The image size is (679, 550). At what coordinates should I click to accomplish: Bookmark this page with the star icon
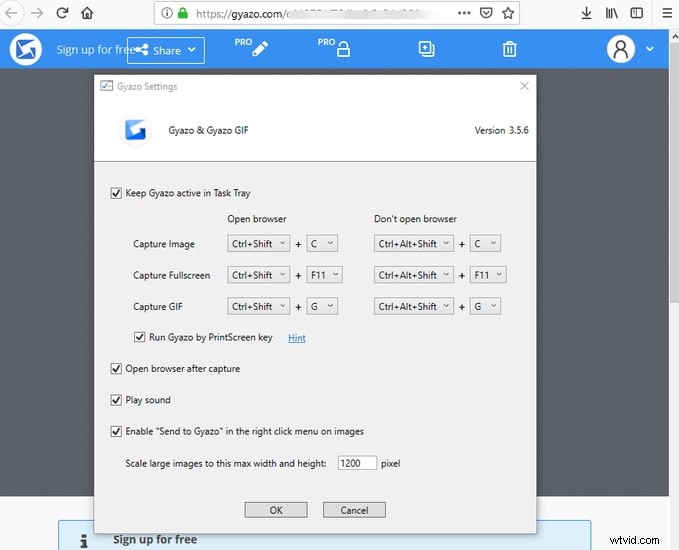point(508,13)
